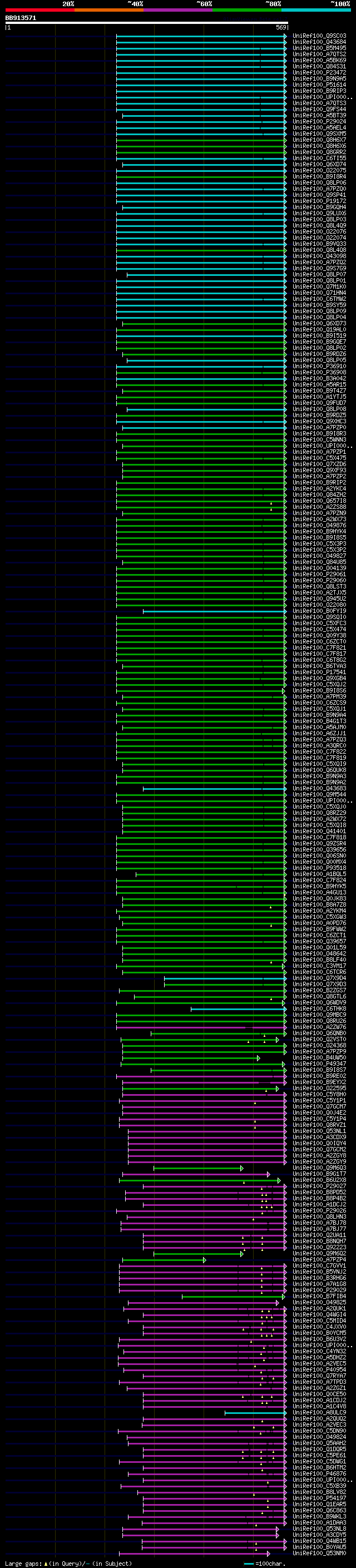This screenshot has height=1568, width=356.
Task: Select hit label UniRef100_B0FYI9
Action: pyautogui.click(x=319, y=611)
